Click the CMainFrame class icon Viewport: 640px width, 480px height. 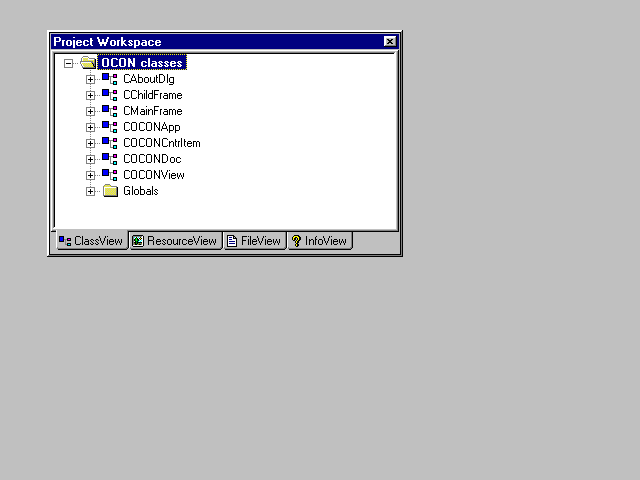pyautogui.click(x=110, y=111)
